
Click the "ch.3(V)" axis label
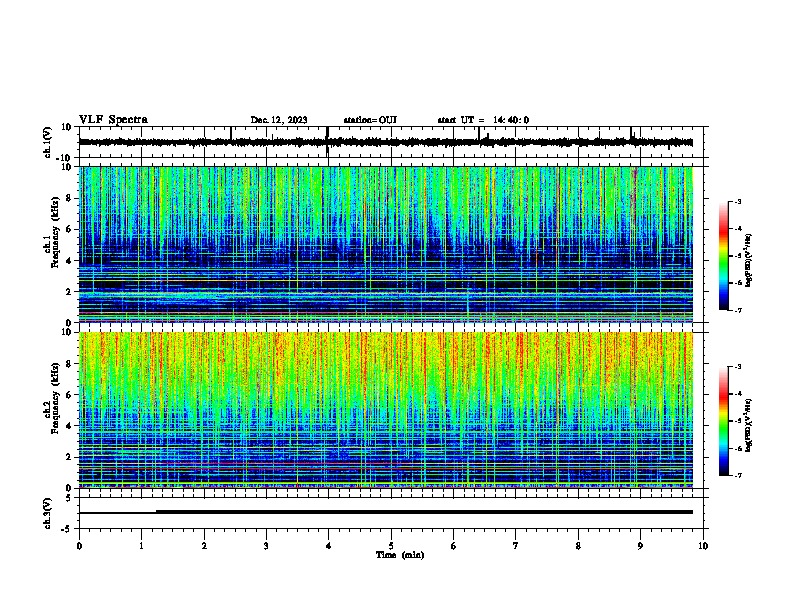pos(48,513)
